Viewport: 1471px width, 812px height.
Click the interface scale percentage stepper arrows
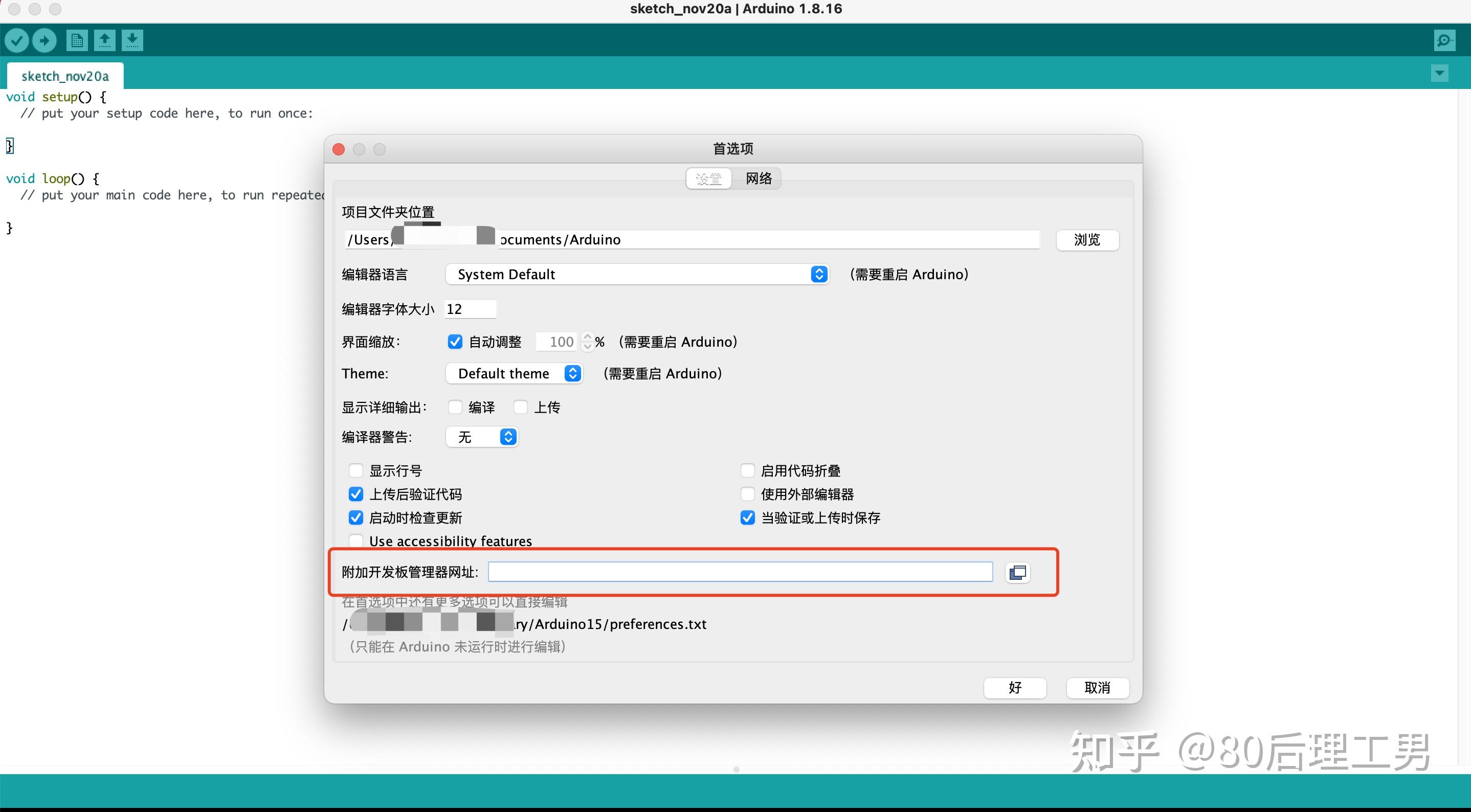tap(588, 342)
